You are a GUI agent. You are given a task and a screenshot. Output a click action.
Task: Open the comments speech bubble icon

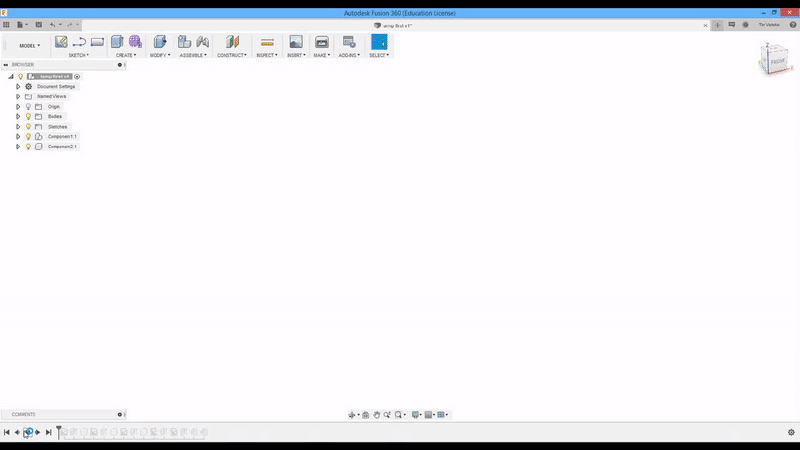[x=732, y=24]
